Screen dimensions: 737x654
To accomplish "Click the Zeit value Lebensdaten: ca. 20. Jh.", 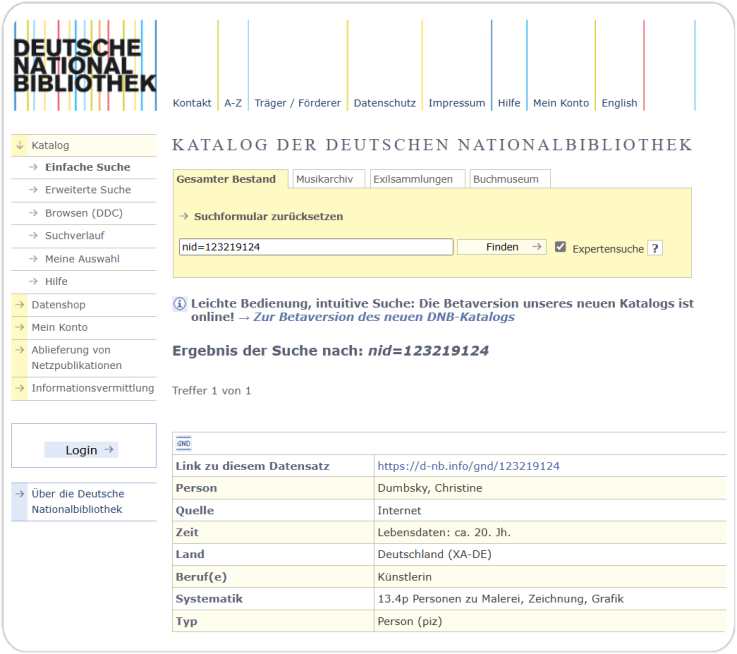I will click(444, 532).
